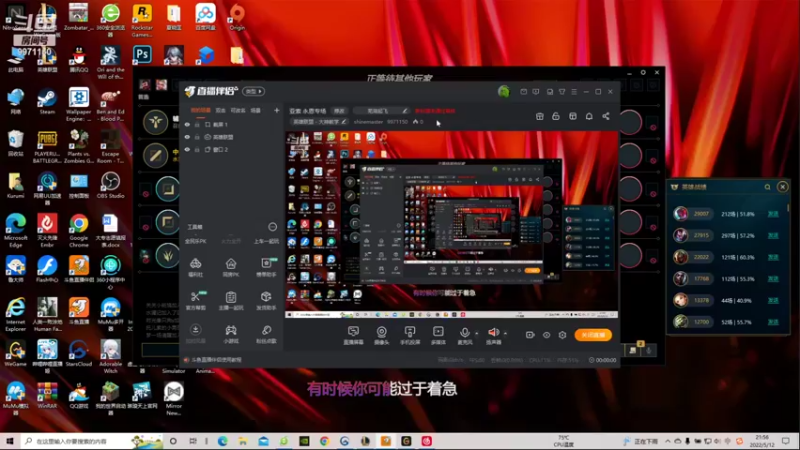The width and height of the screenshot is (800, 450).
Task: Click the mode switch pill beside app logo
Action: pos(254,91)
